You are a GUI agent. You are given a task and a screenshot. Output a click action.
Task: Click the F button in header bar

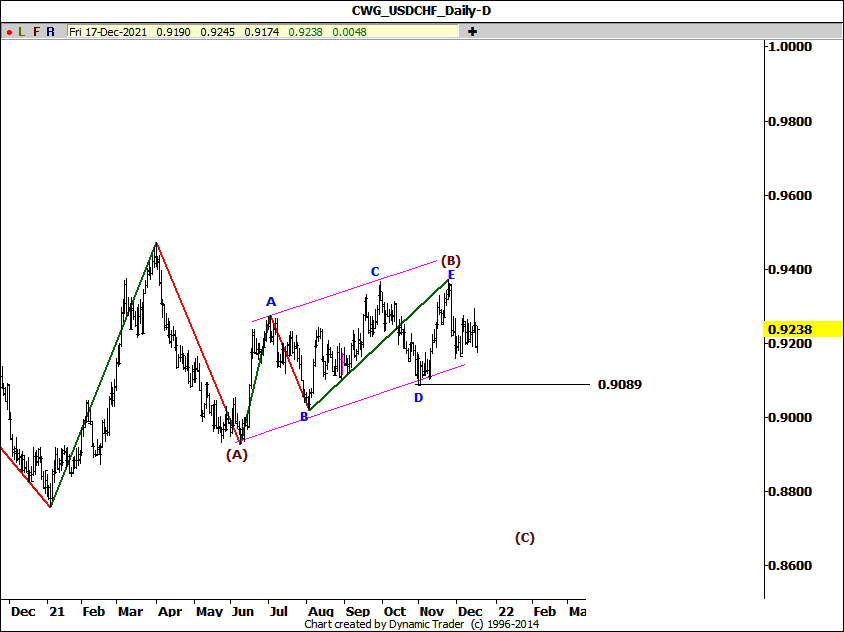point(36,32)
